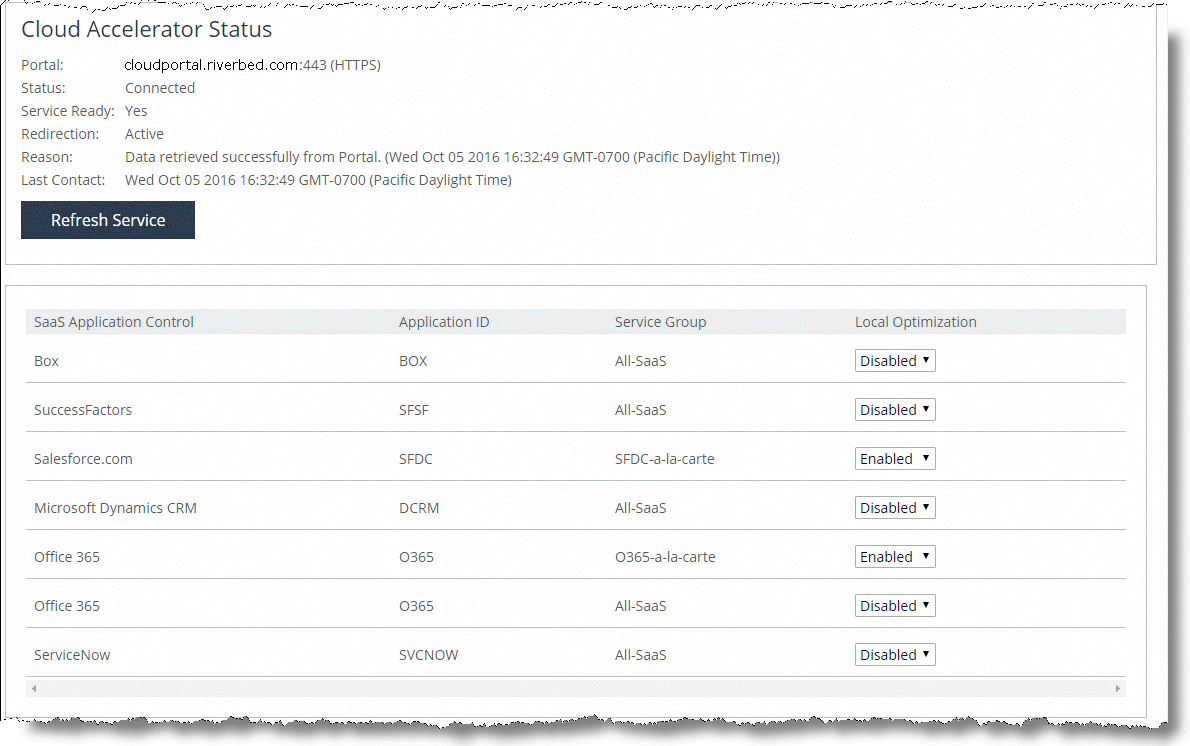Open Local Optimization dropdown for Salesforce.com
Screen dimensions: 1190x746
point(895,458)
